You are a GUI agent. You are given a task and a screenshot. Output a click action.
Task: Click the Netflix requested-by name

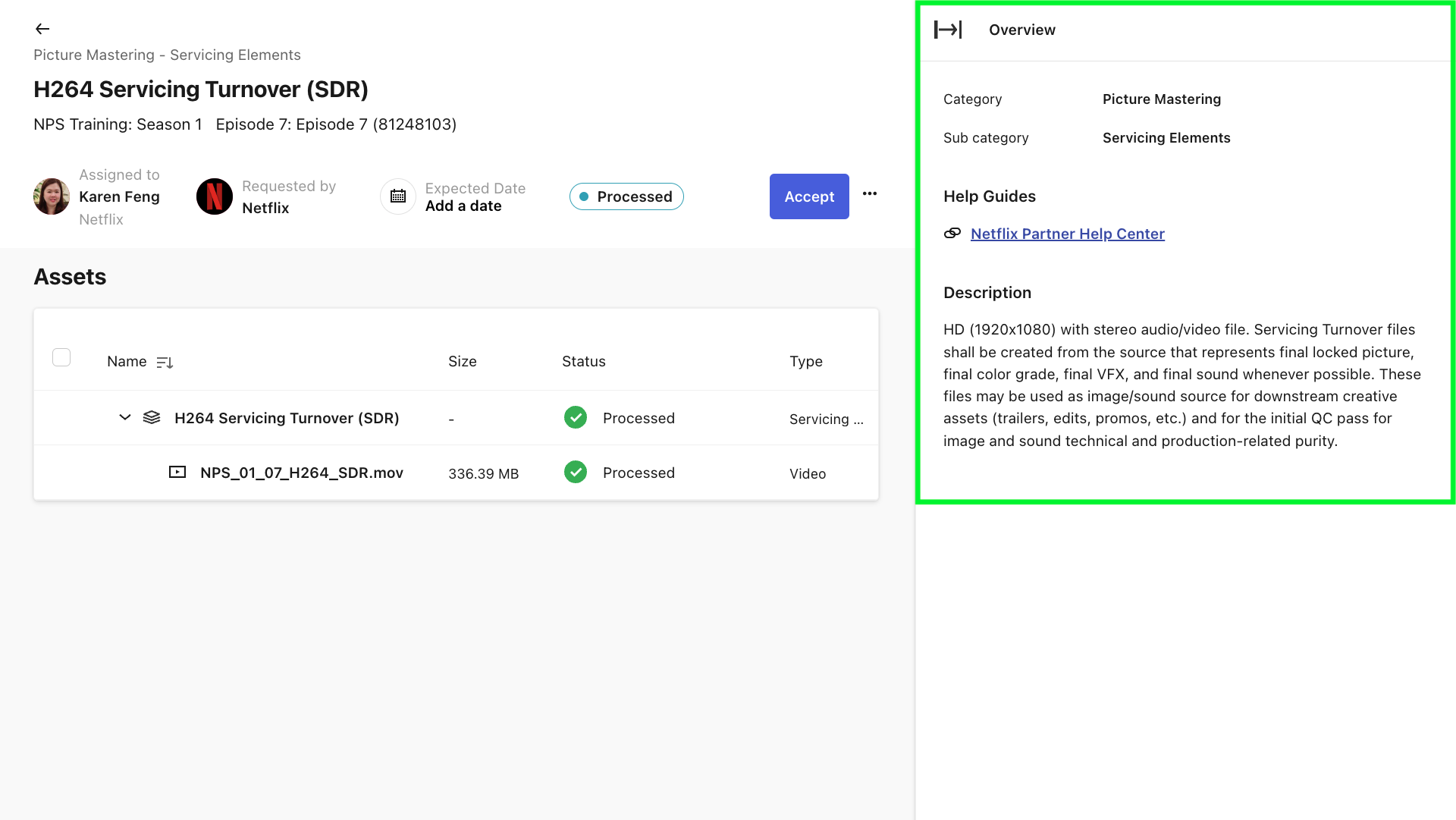[x=265, y=209]
